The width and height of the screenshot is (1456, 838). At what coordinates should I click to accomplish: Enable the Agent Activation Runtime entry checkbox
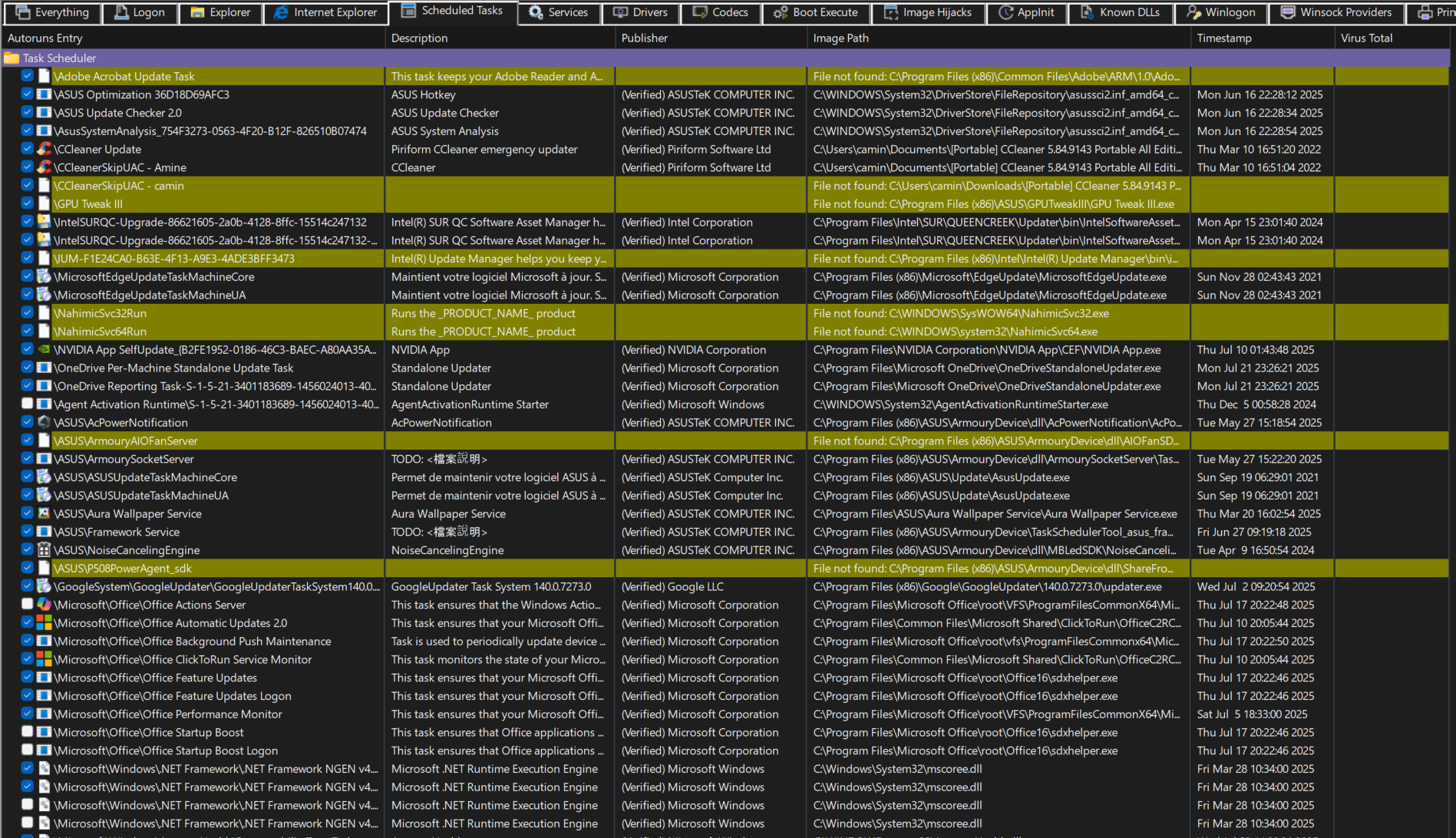[x=27, y=404]
